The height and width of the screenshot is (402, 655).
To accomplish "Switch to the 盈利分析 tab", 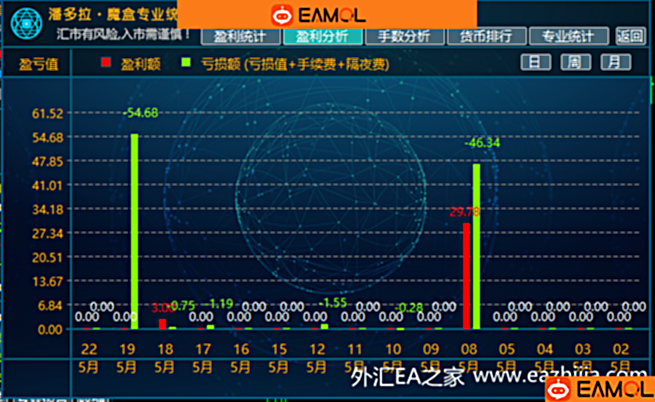I will [316, 36].
